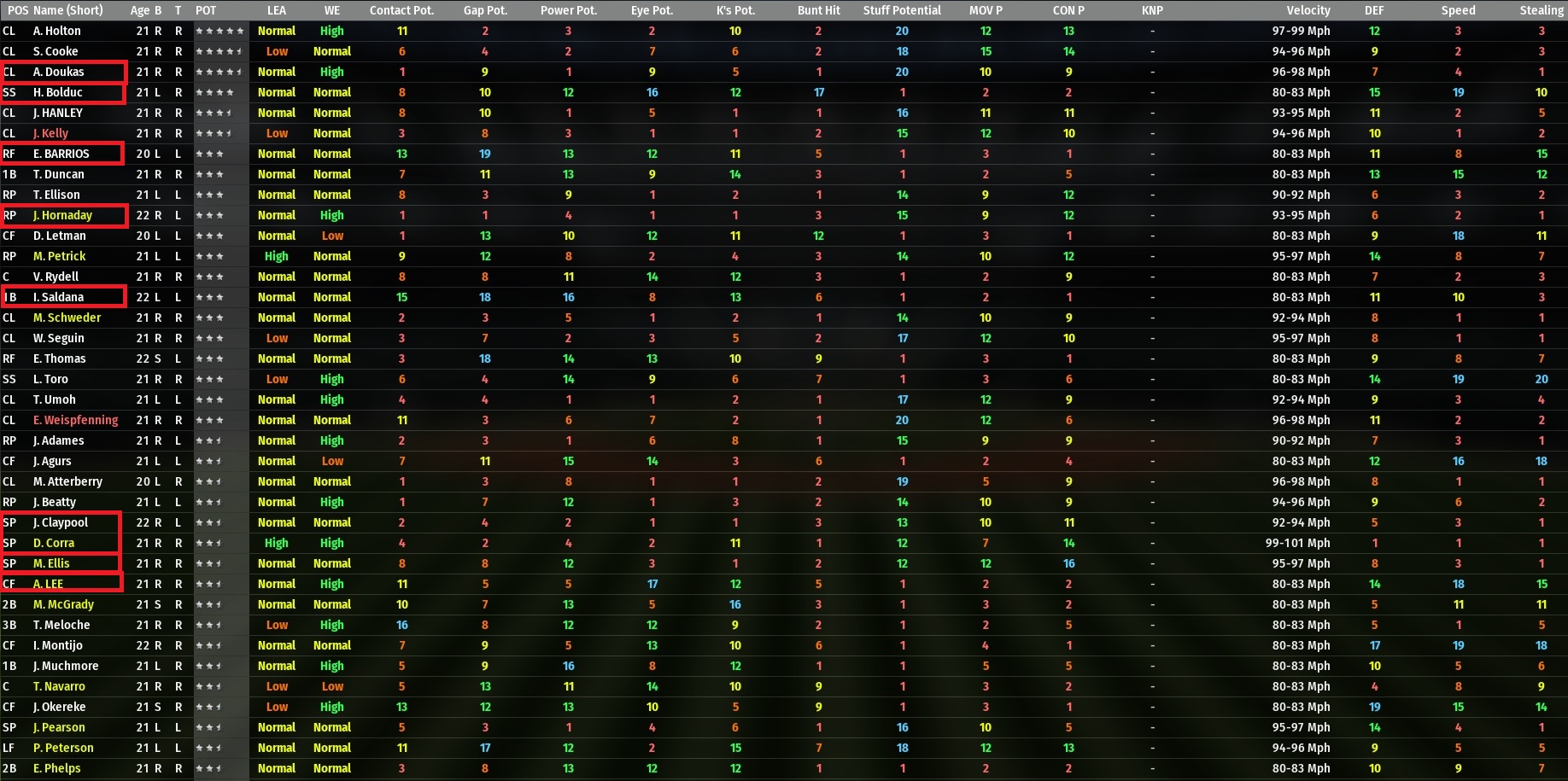Select the highlighted player H. Bolduc
Screen dimensions: 1568x781
[58, 92]
